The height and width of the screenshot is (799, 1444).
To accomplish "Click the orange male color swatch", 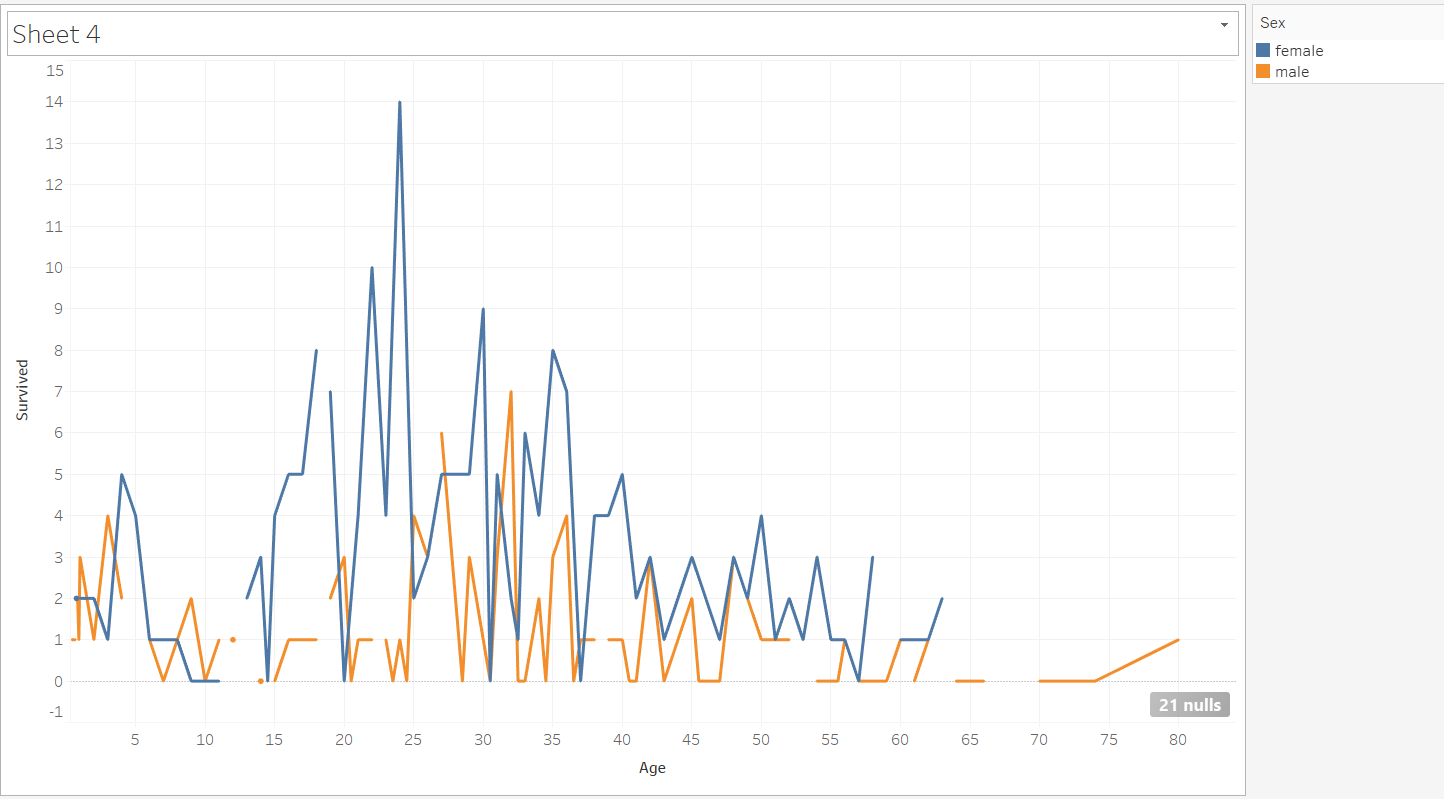I will coord(1262,71).
